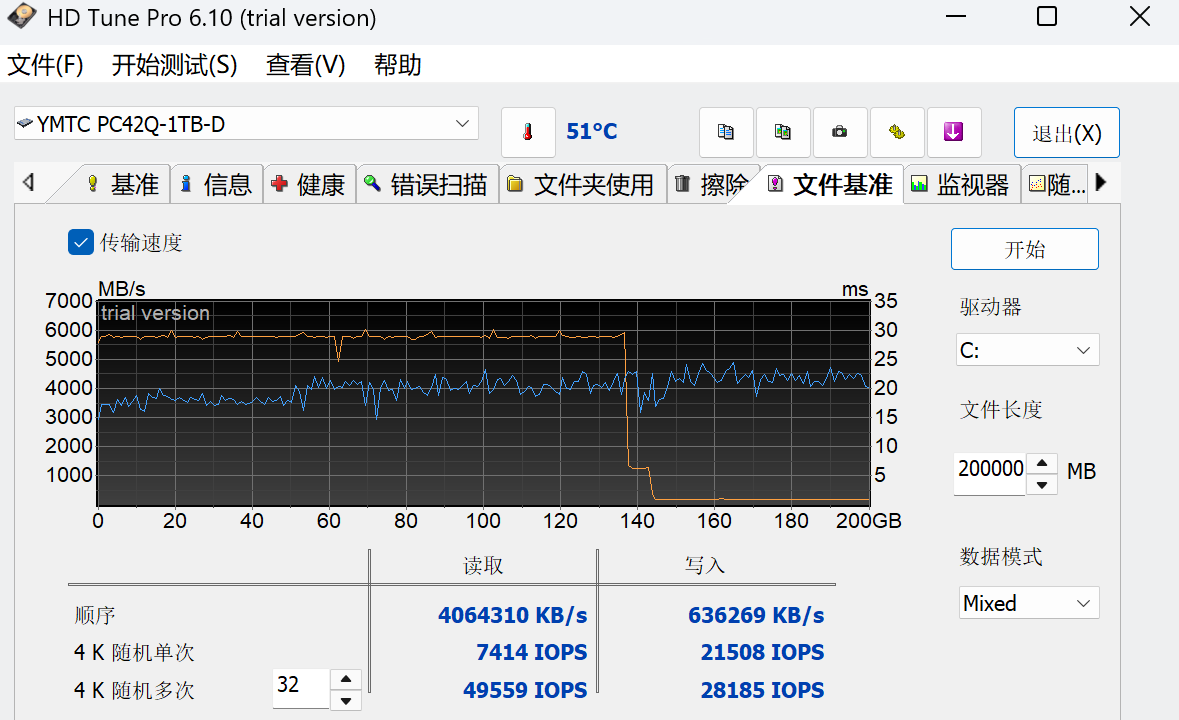Click the 退出(X) button

1066,133
